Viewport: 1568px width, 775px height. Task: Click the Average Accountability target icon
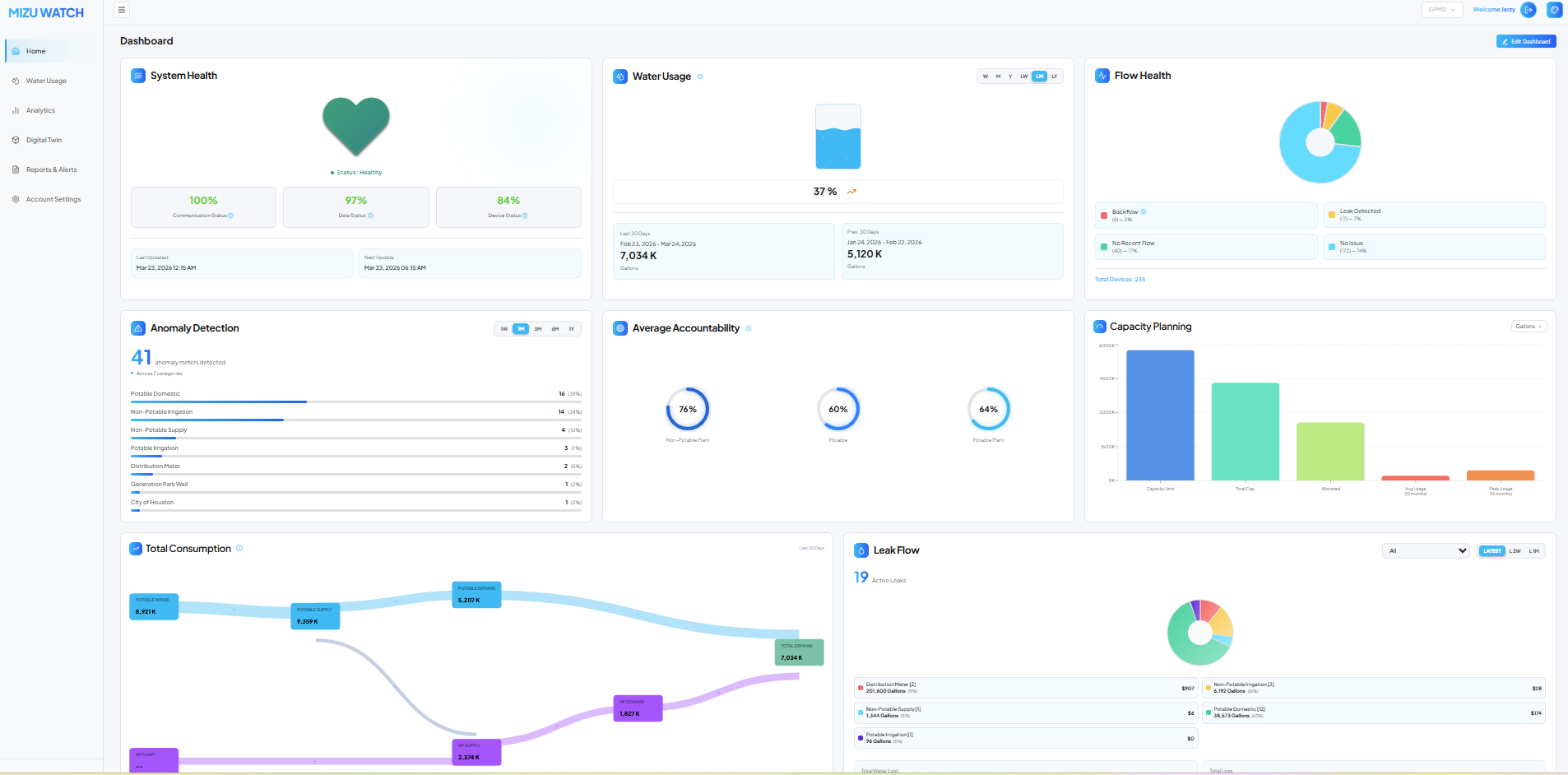click(620, 328)
